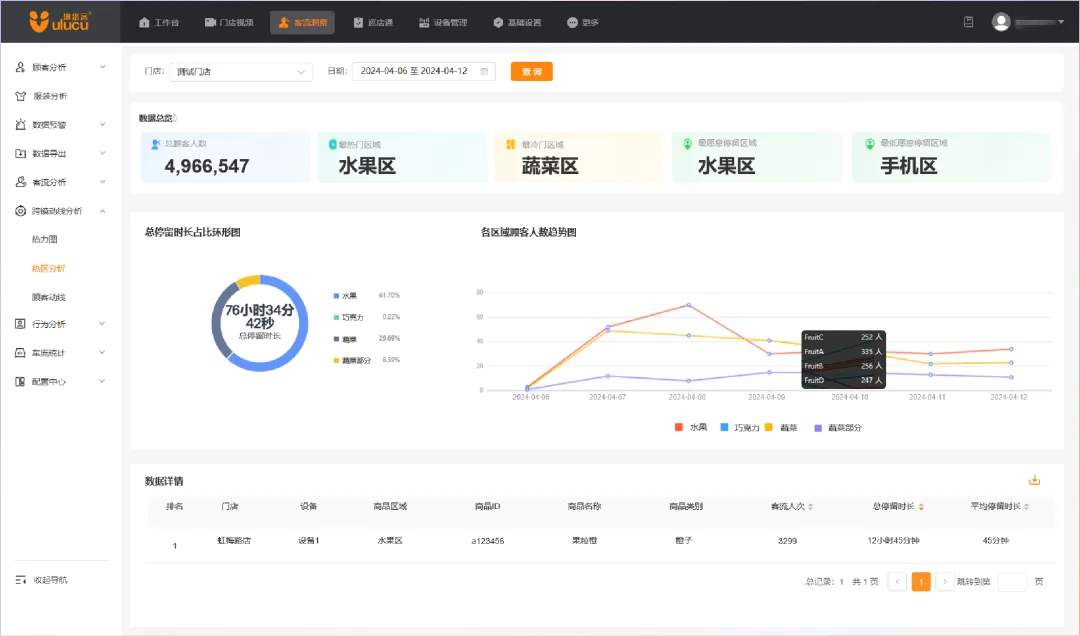
Task: Click the orange 查询 button
Action: (532, 72)
